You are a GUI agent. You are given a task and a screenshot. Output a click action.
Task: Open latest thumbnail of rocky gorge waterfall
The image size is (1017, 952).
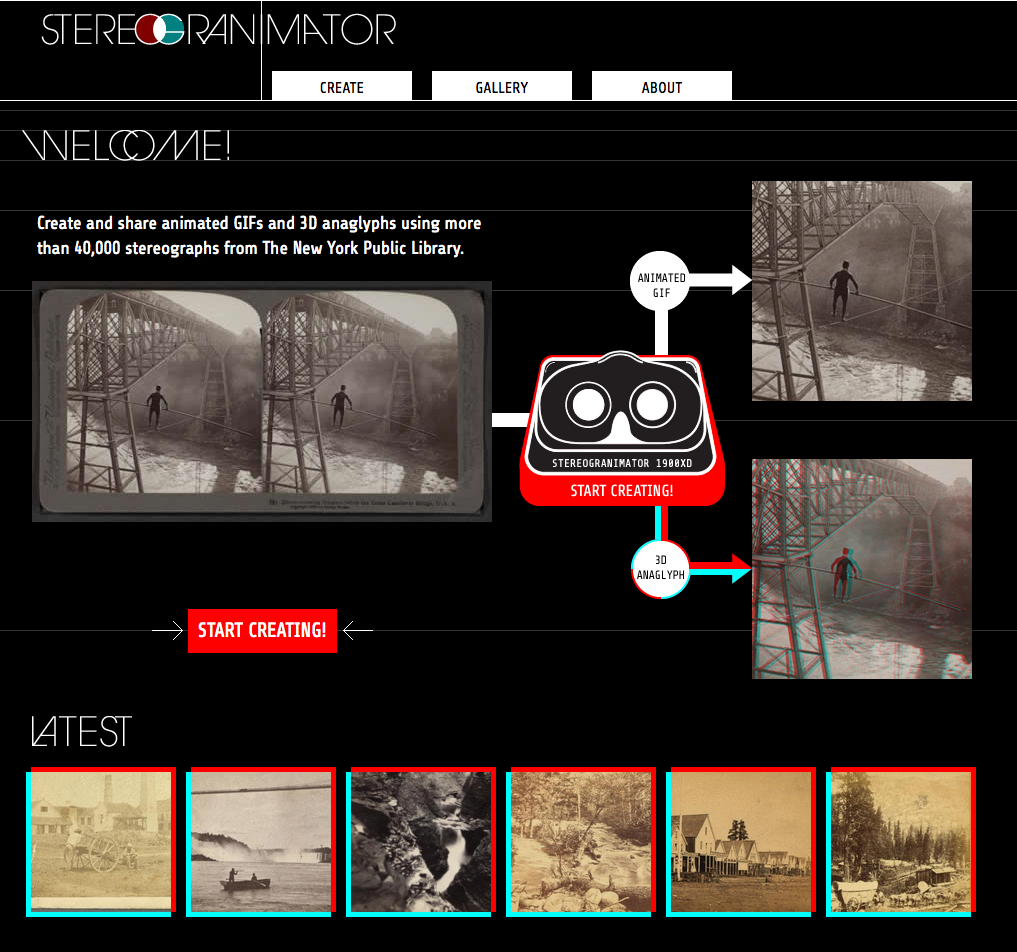click(421, 841)
